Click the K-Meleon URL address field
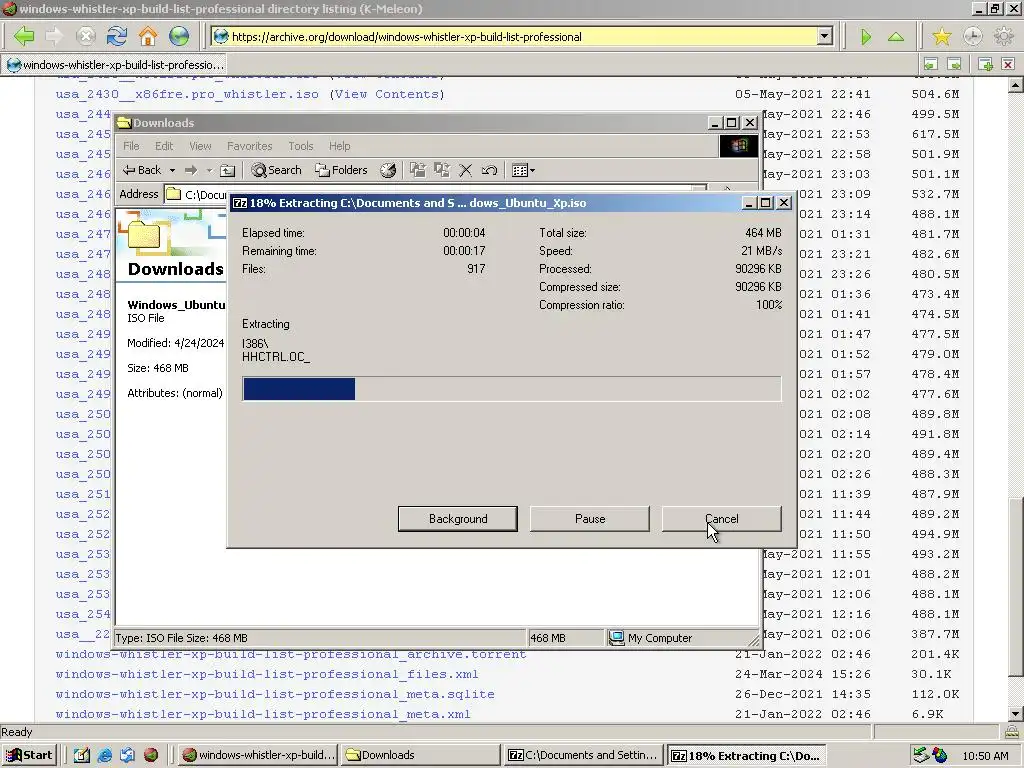1024x768 pixels. 522,37
